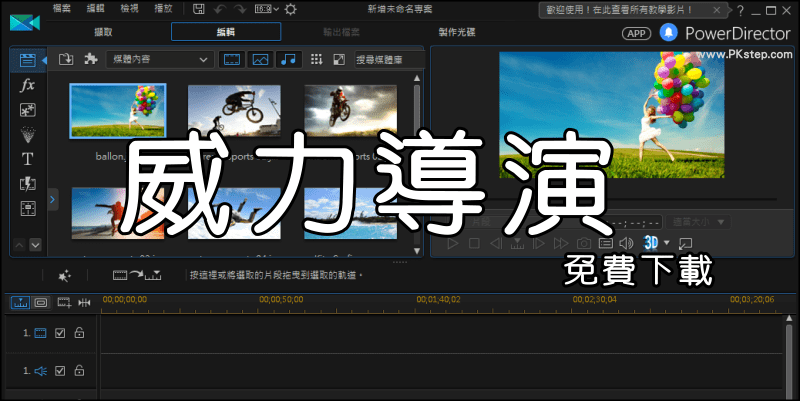Open the 檢視 menu
800x401 pixels.
click(129, 9)
